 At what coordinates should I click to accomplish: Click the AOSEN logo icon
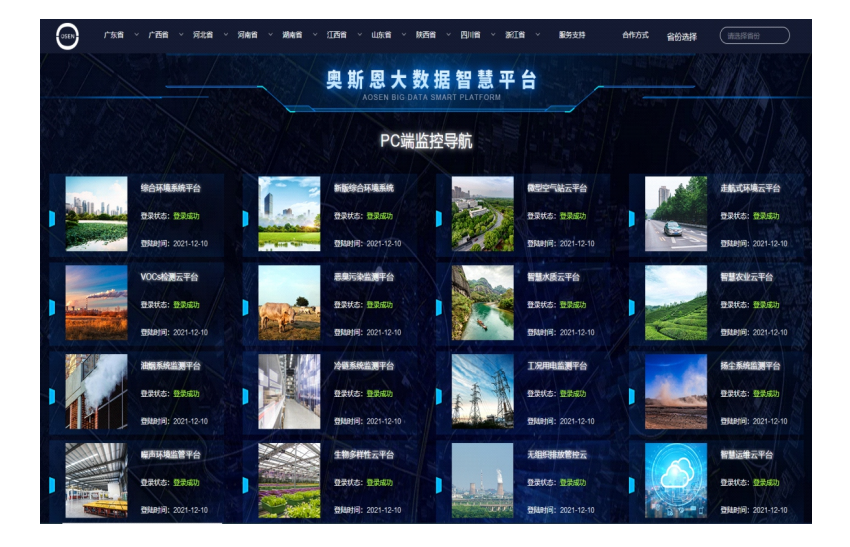pos(66,36)
